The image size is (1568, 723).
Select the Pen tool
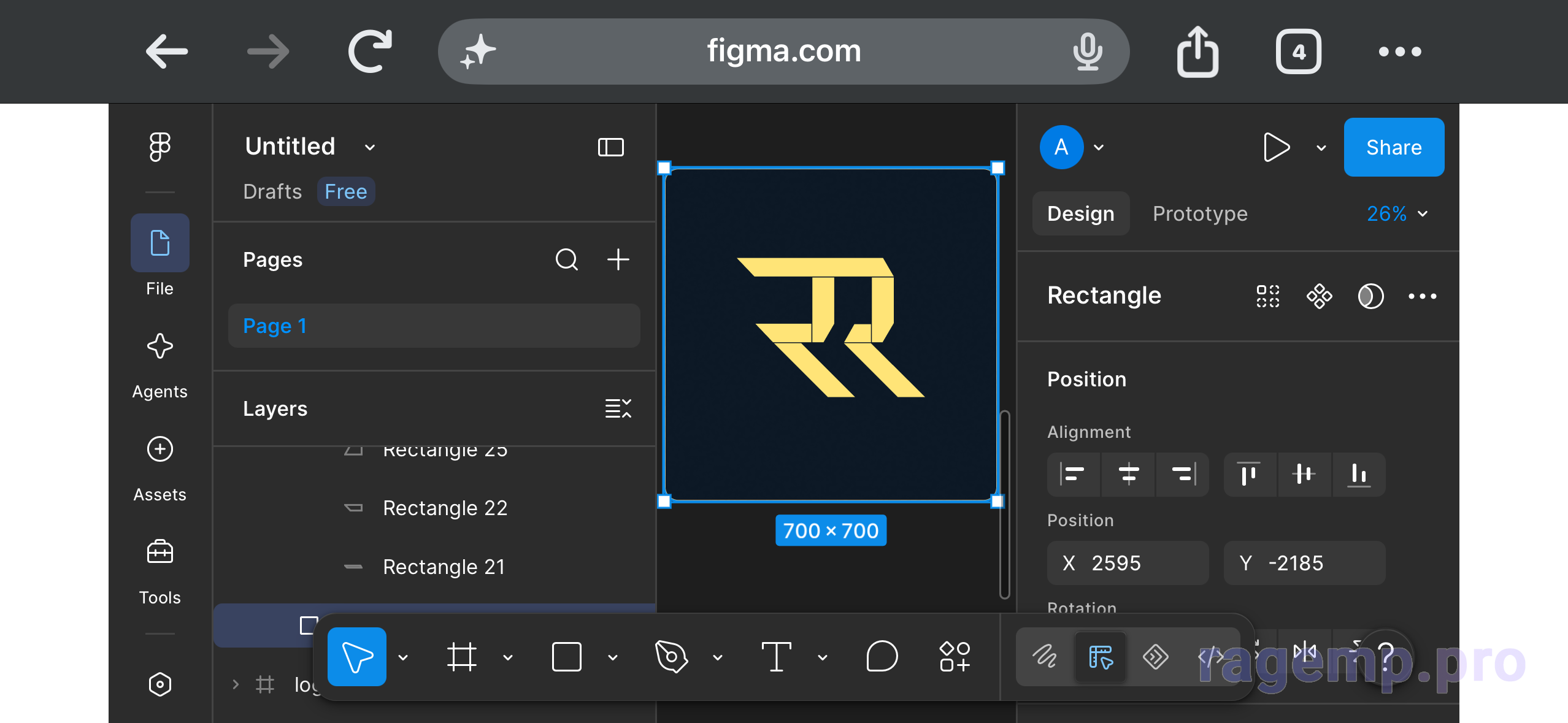671,657
